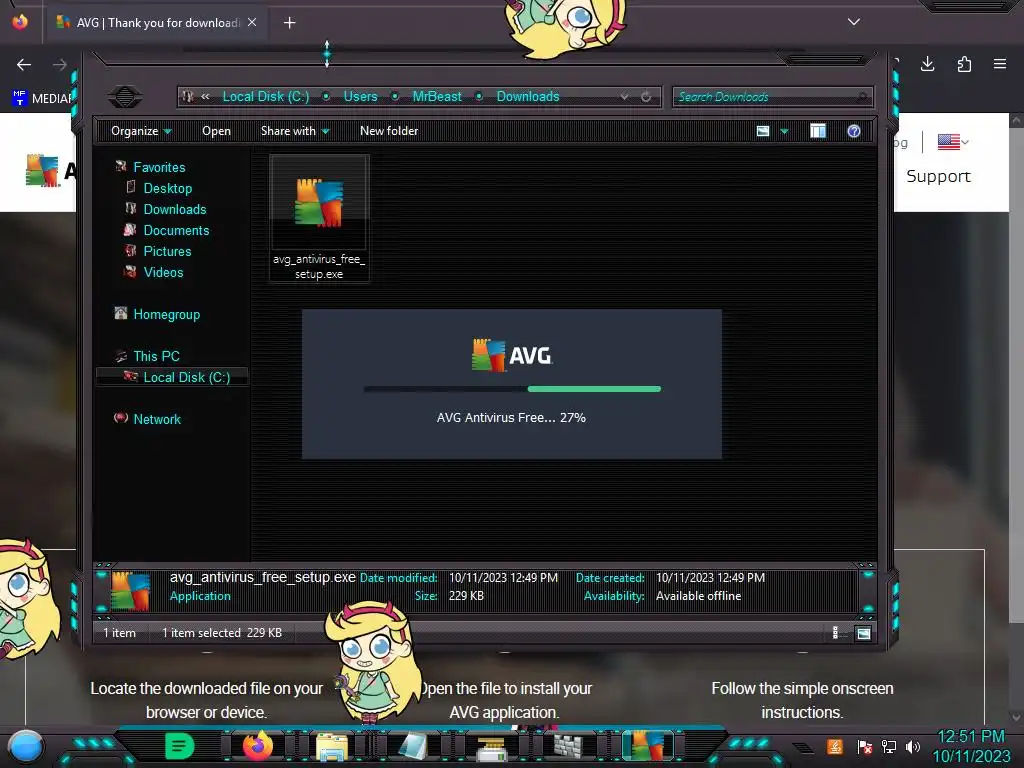Open language flag dropdown on AVG page
The width and height of the screenshot is (1024, 768).
[953, 142]
